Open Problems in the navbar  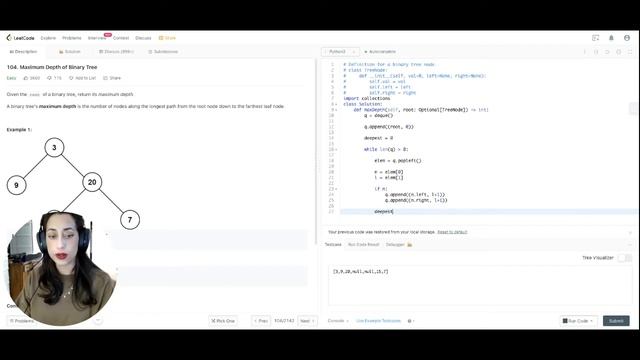(x=72, y=38)
